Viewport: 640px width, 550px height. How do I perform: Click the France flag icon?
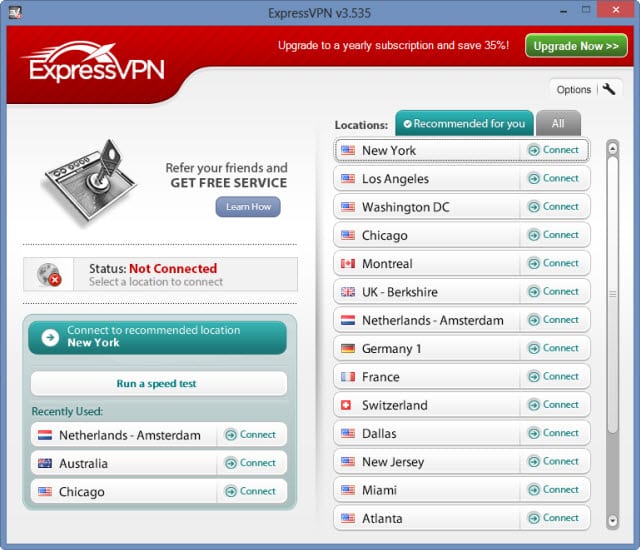coord(348,377)
